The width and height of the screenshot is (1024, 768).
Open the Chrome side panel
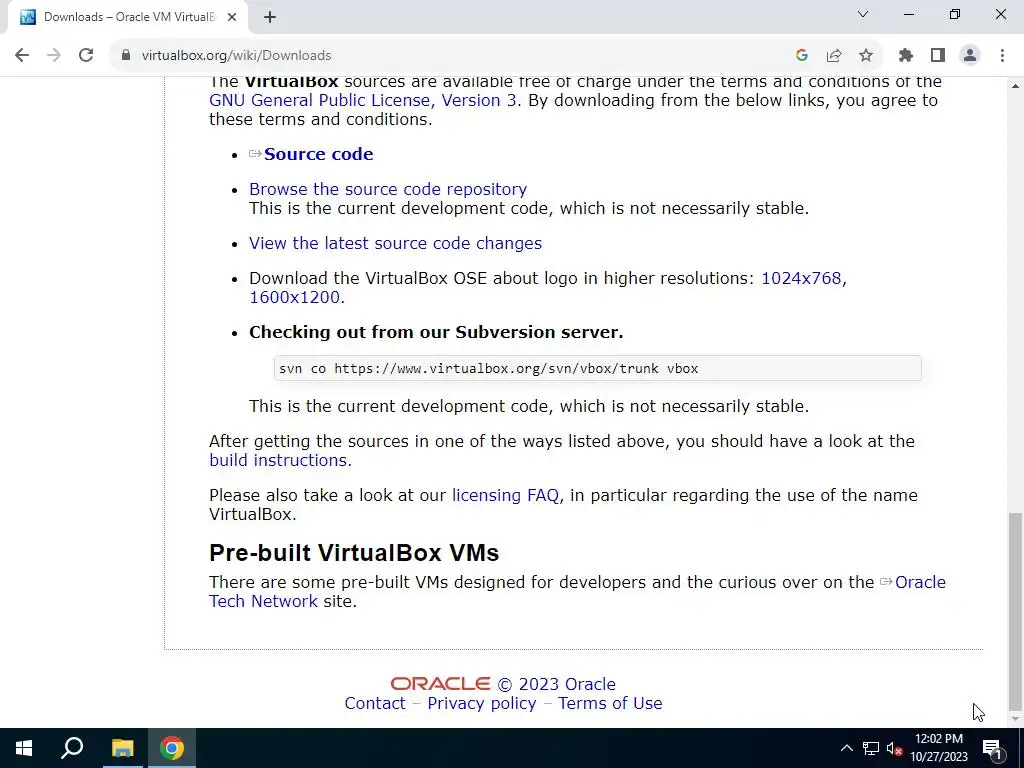[938, 56]
